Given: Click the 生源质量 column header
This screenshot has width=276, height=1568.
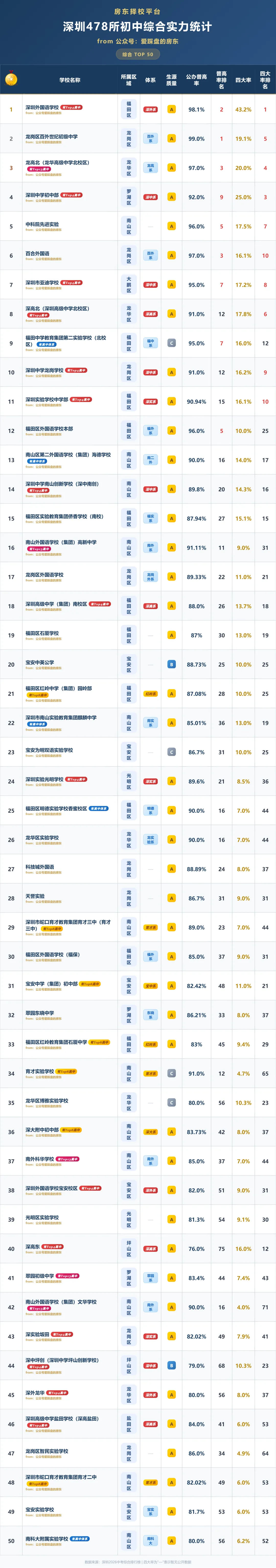Looking at the screenshot, I should [171, 80].
